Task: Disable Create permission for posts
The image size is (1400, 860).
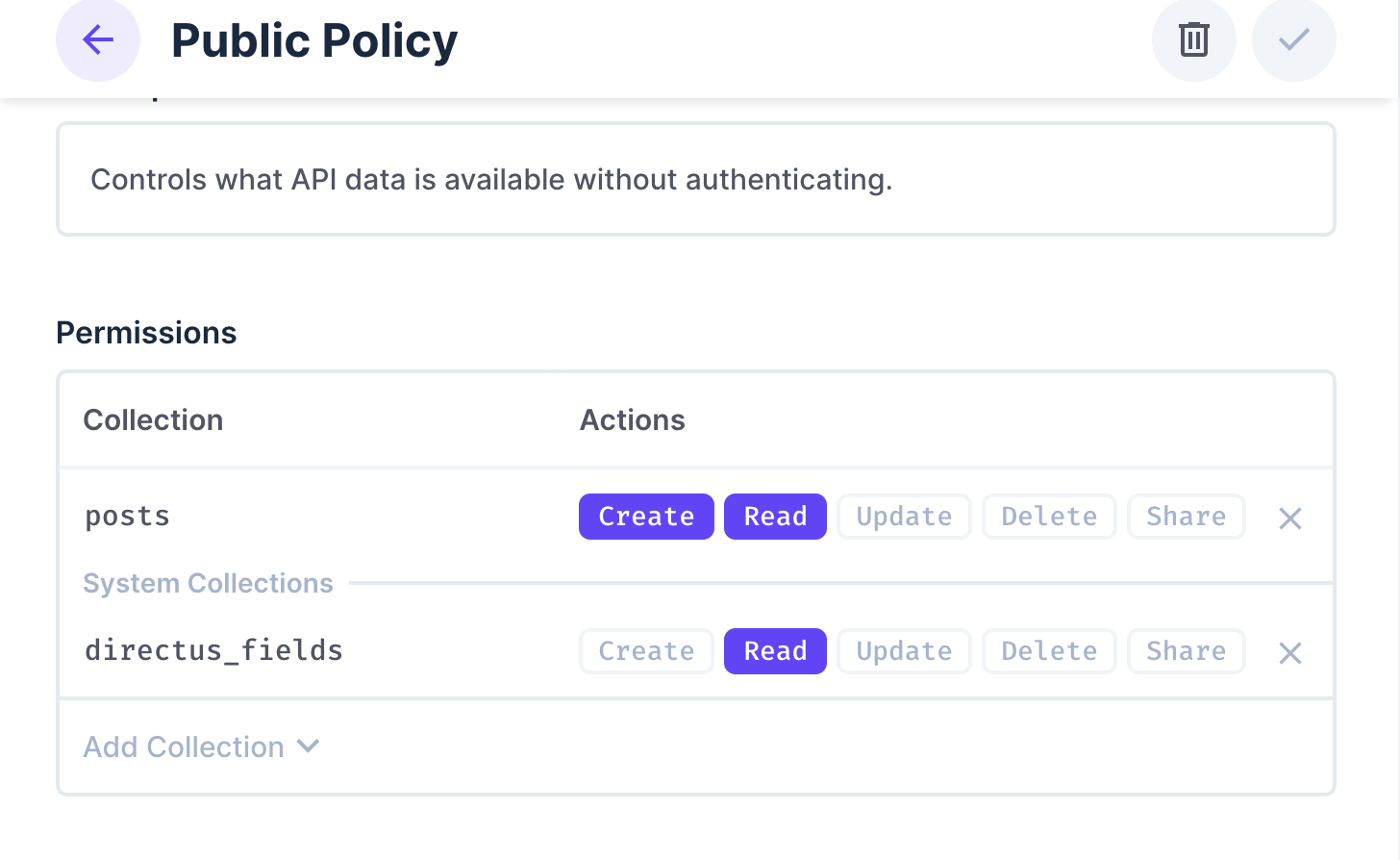Action: (646, 517)
